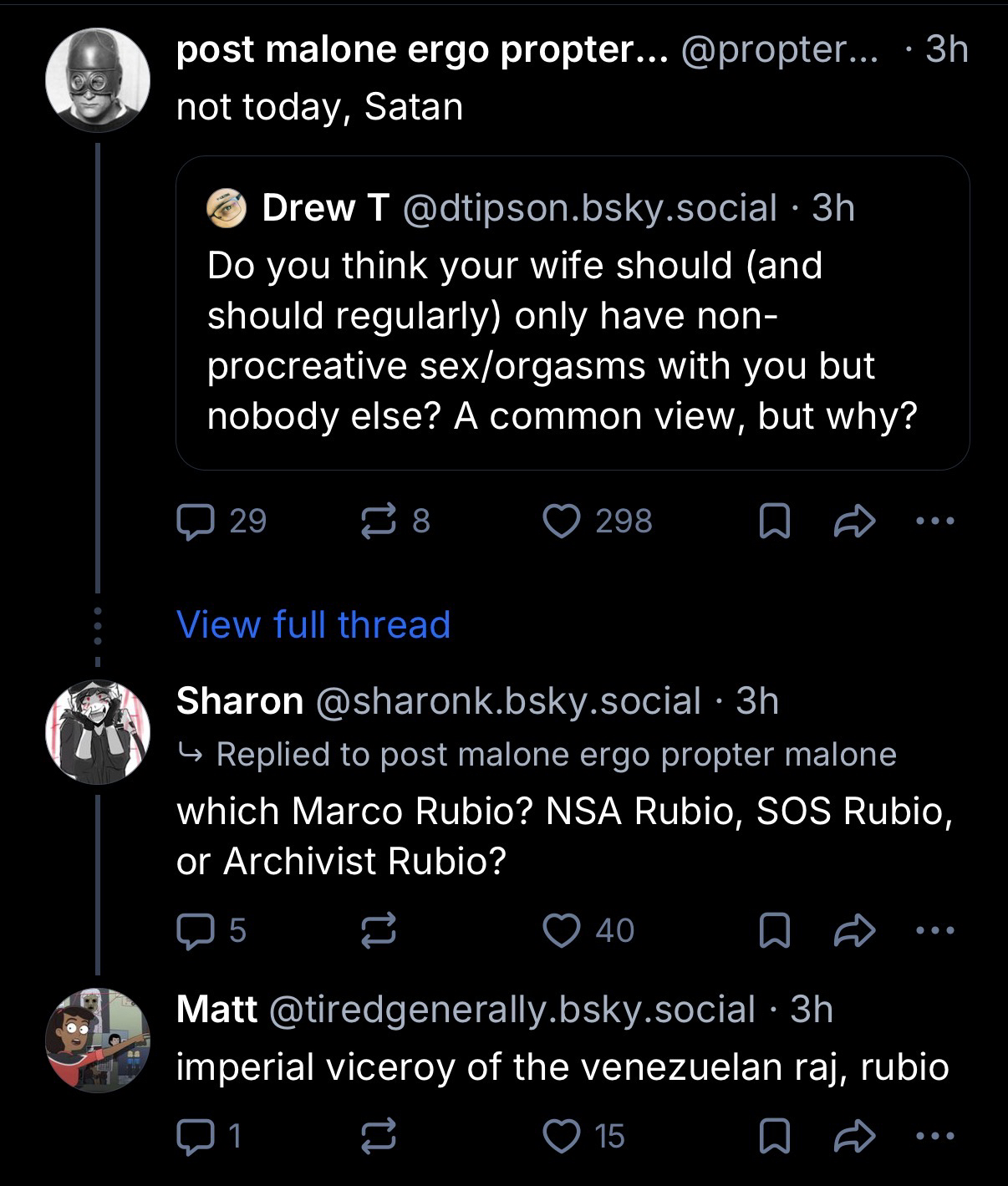Share Sharon's Marco Rubio post
The height and width of the screenshot is (1186, 1008).
(x=856, y=931)
